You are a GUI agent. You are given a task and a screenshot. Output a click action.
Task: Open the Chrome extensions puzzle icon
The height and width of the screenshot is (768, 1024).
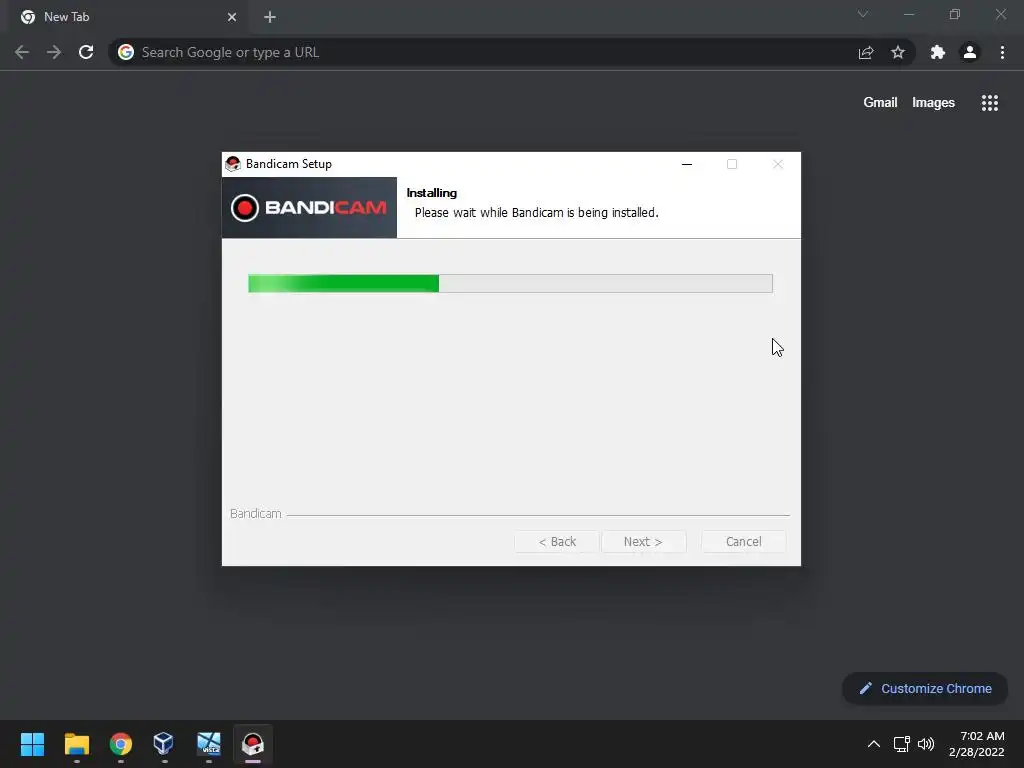click(938, 52)
